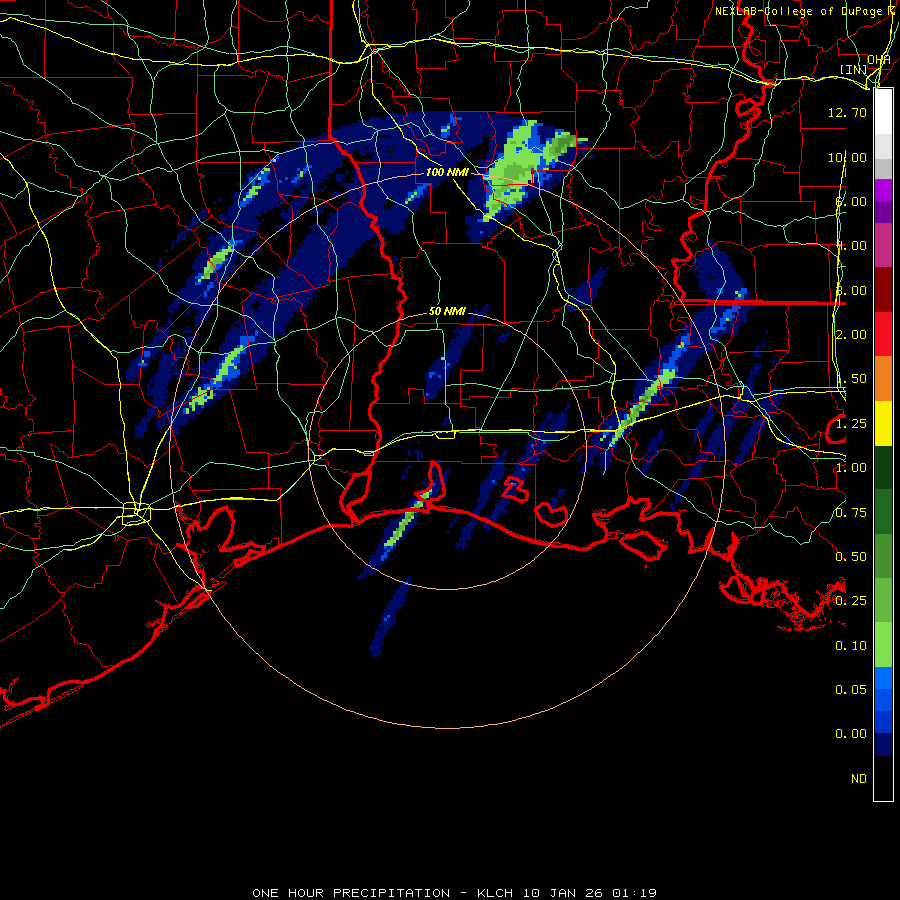Click the 100 NMI range ring label
Viewport: 900px width, 900px height.
pyautogui.click(x=447, y=172)
